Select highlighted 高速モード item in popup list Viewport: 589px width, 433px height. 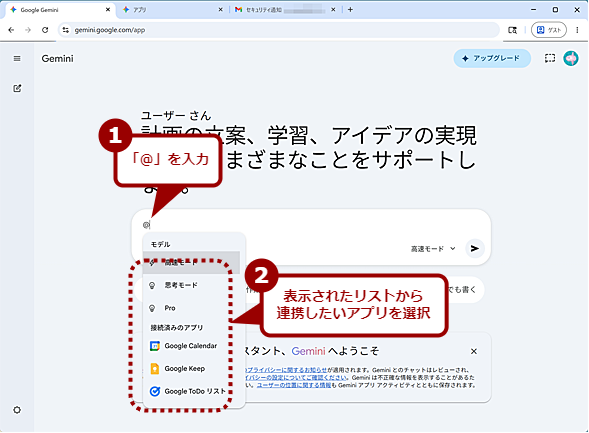pos(192,263)
